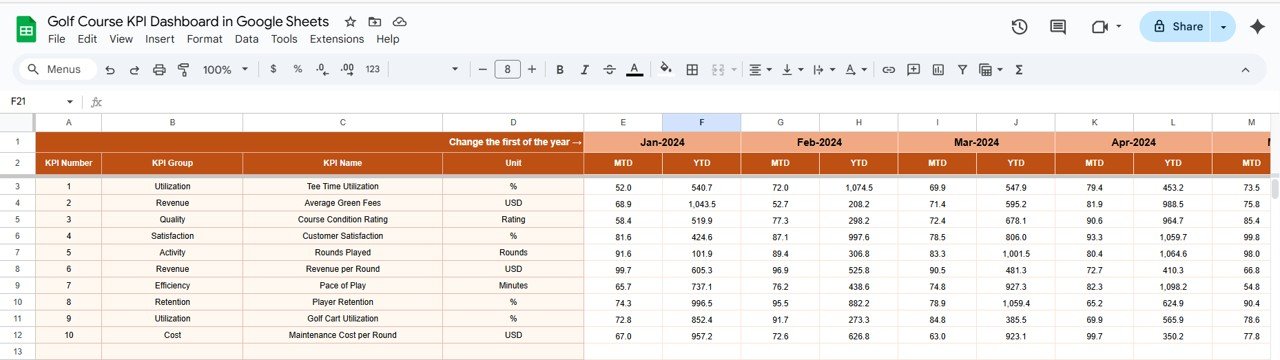Open the text rotation dropdown
This screenshot has width=1280, height=360.
[x=856, y=70]
